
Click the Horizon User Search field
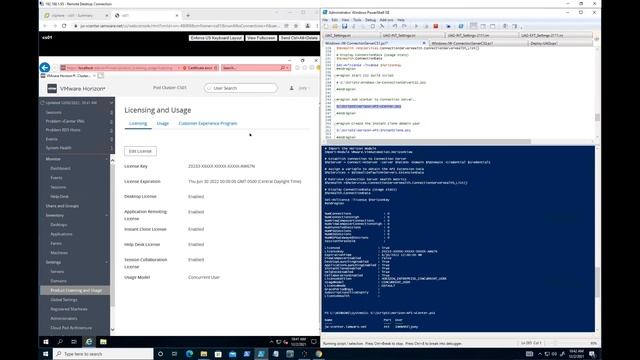click(x=241, y=88)
